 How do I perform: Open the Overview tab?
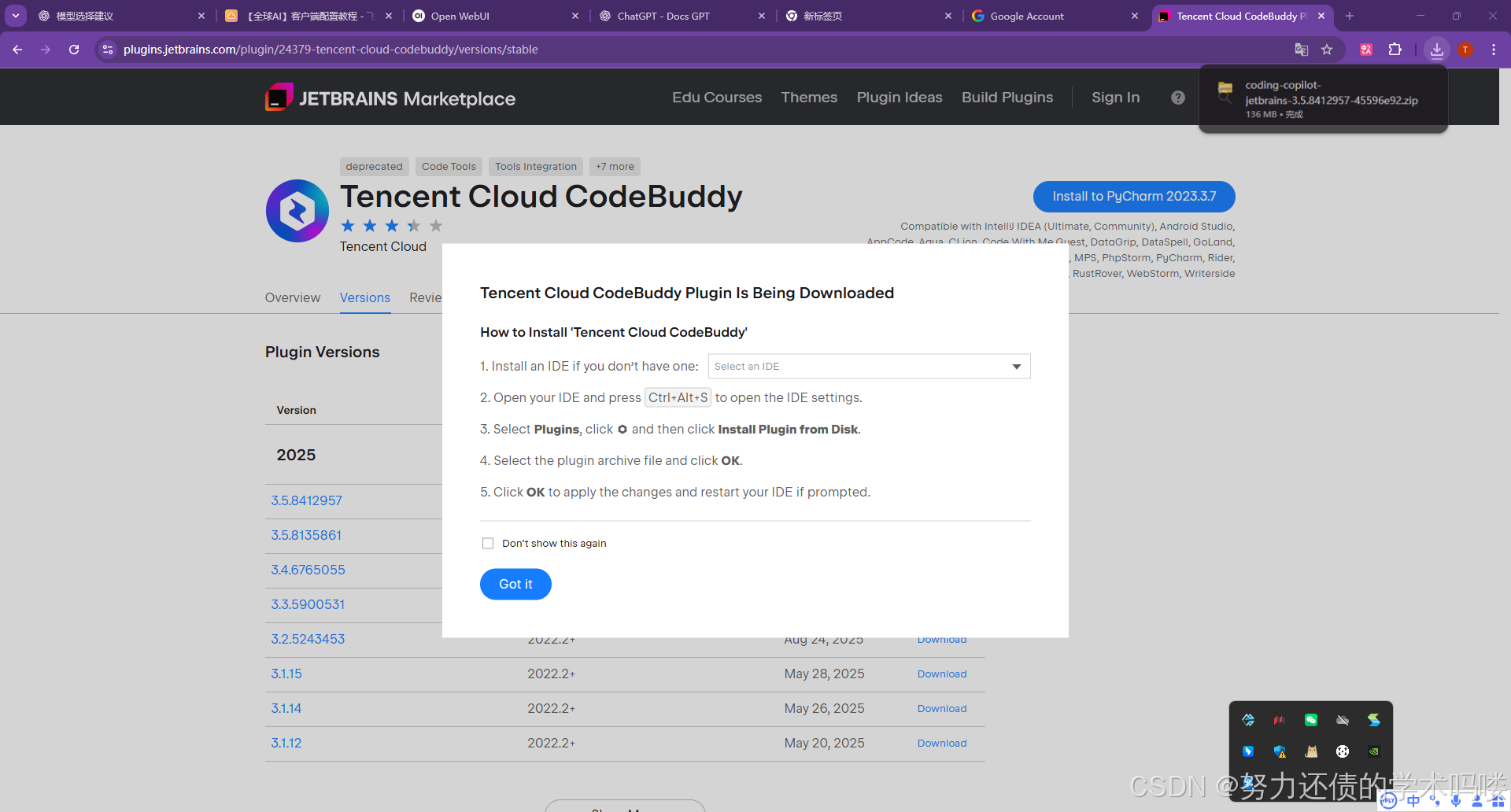coord(293,297)
